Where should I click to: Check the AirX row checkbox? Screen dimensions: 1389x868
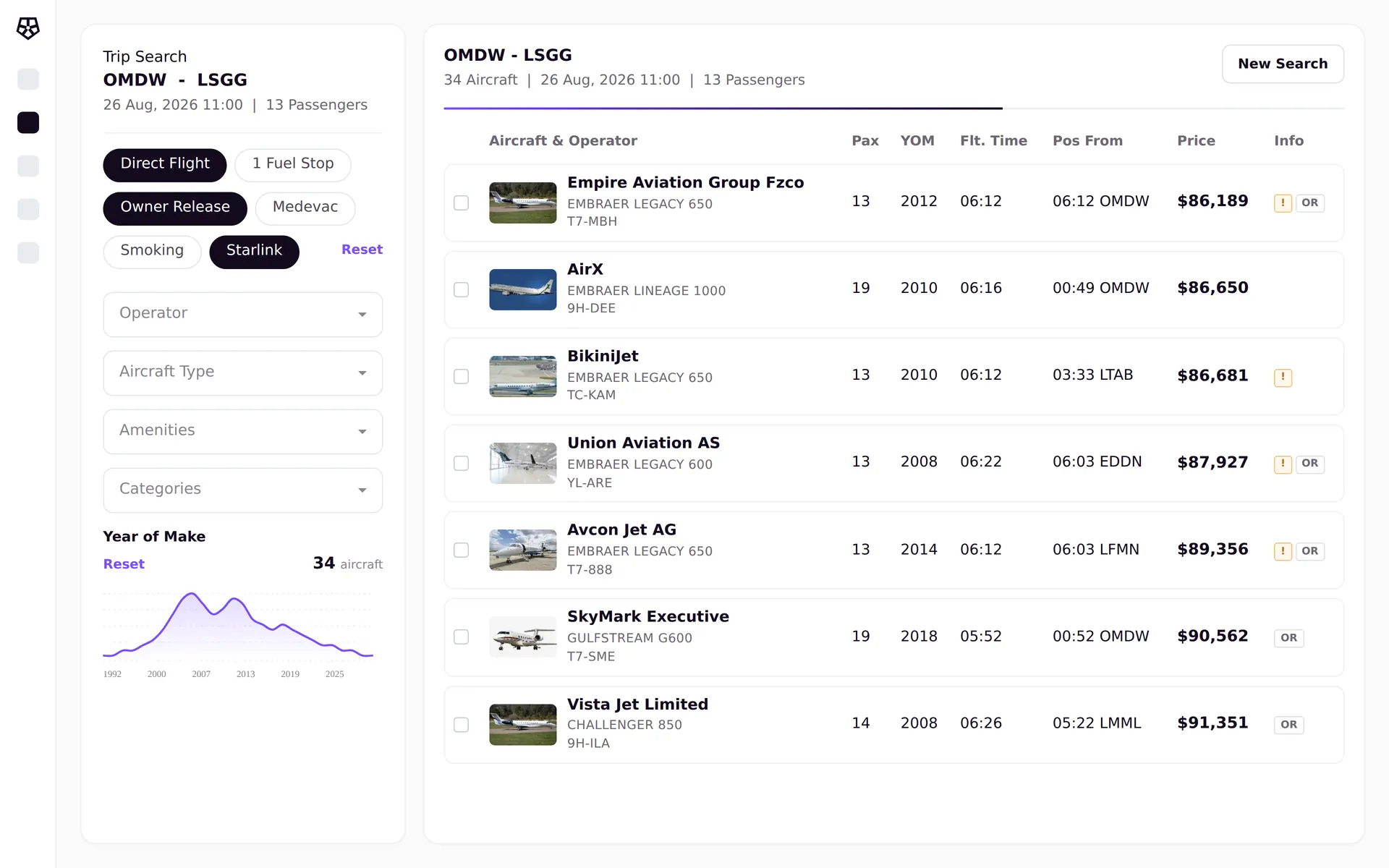point(461,289)
